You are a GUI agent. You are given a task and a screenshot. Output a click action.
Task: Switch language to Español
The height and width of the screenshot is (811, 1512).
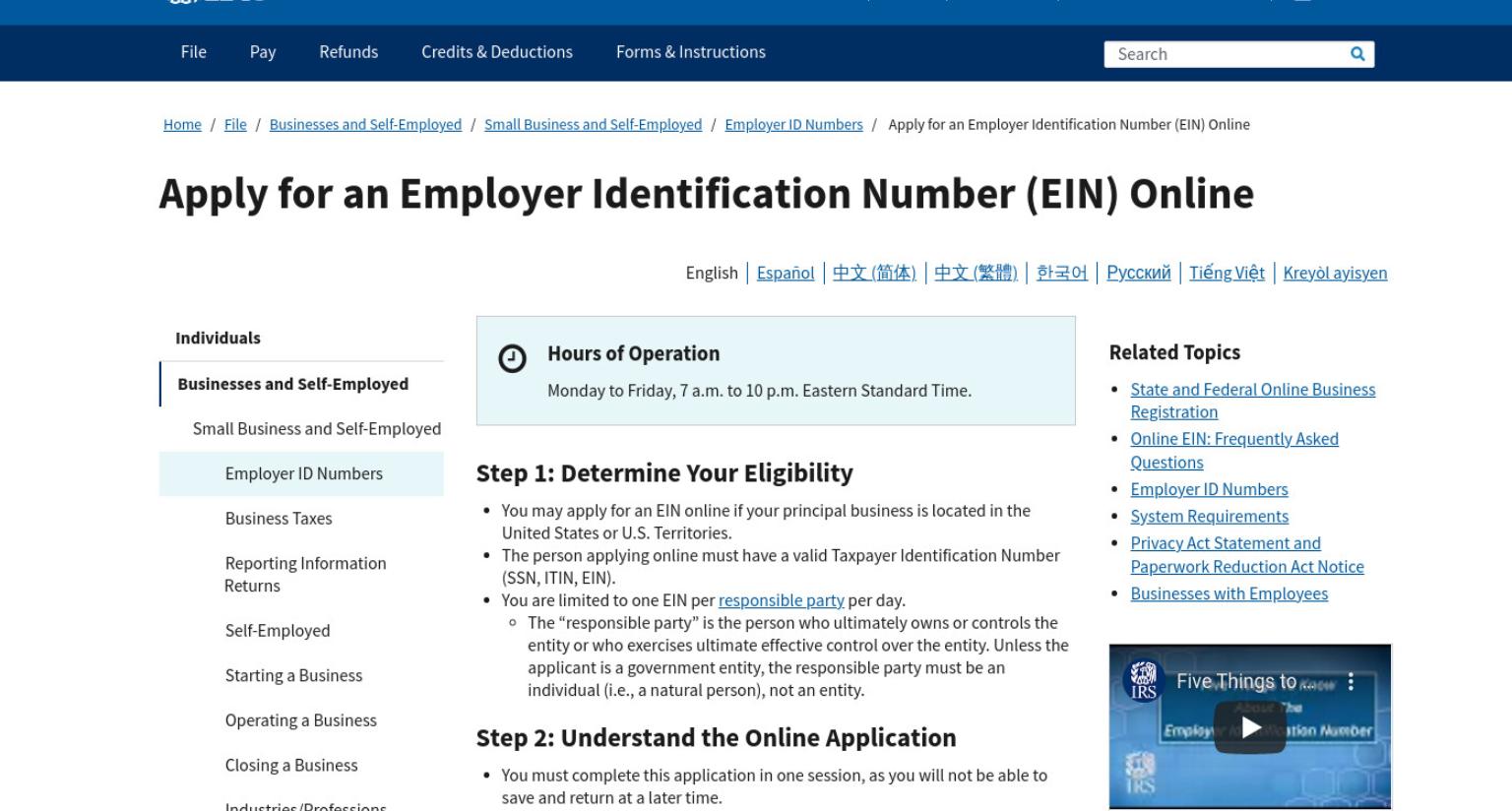pos(786,273)
